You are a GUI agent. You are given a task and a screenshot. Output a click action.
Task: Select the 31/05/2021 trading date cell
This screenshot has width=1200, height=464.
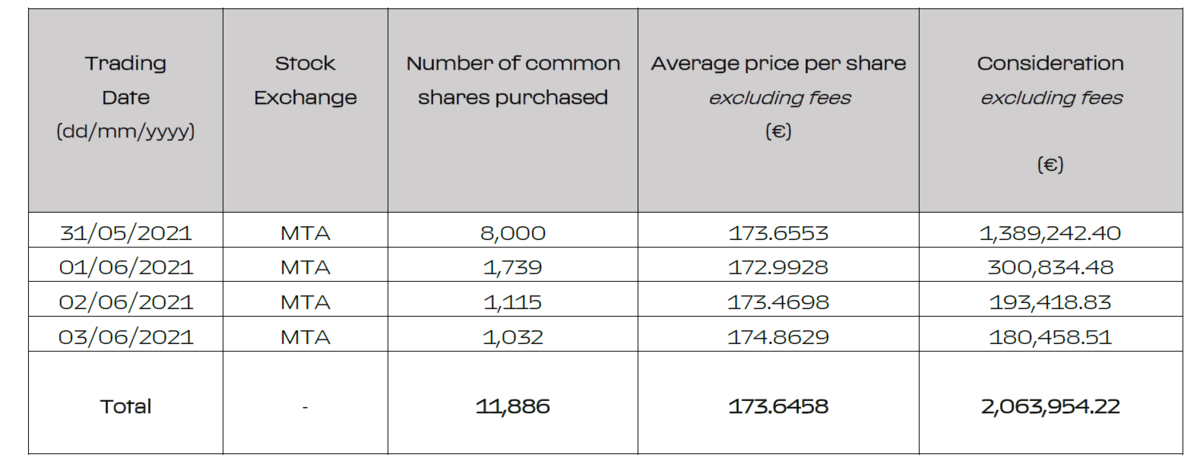pos(126,234)
